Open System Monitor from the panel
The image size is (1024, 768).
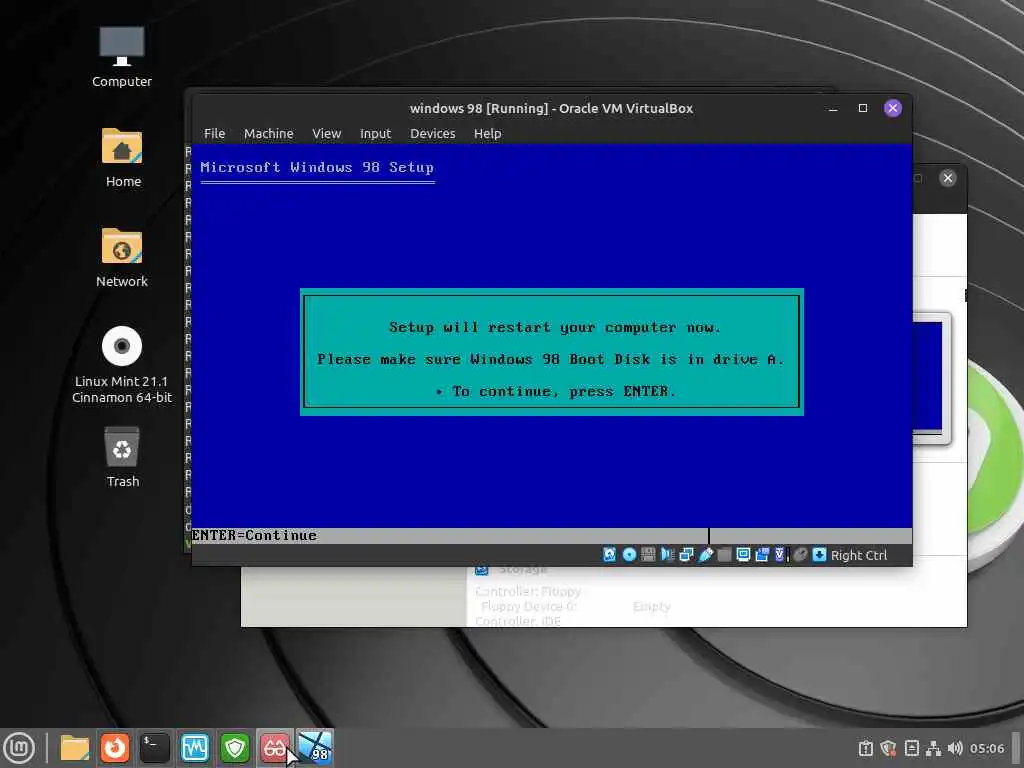click(195, 748)
